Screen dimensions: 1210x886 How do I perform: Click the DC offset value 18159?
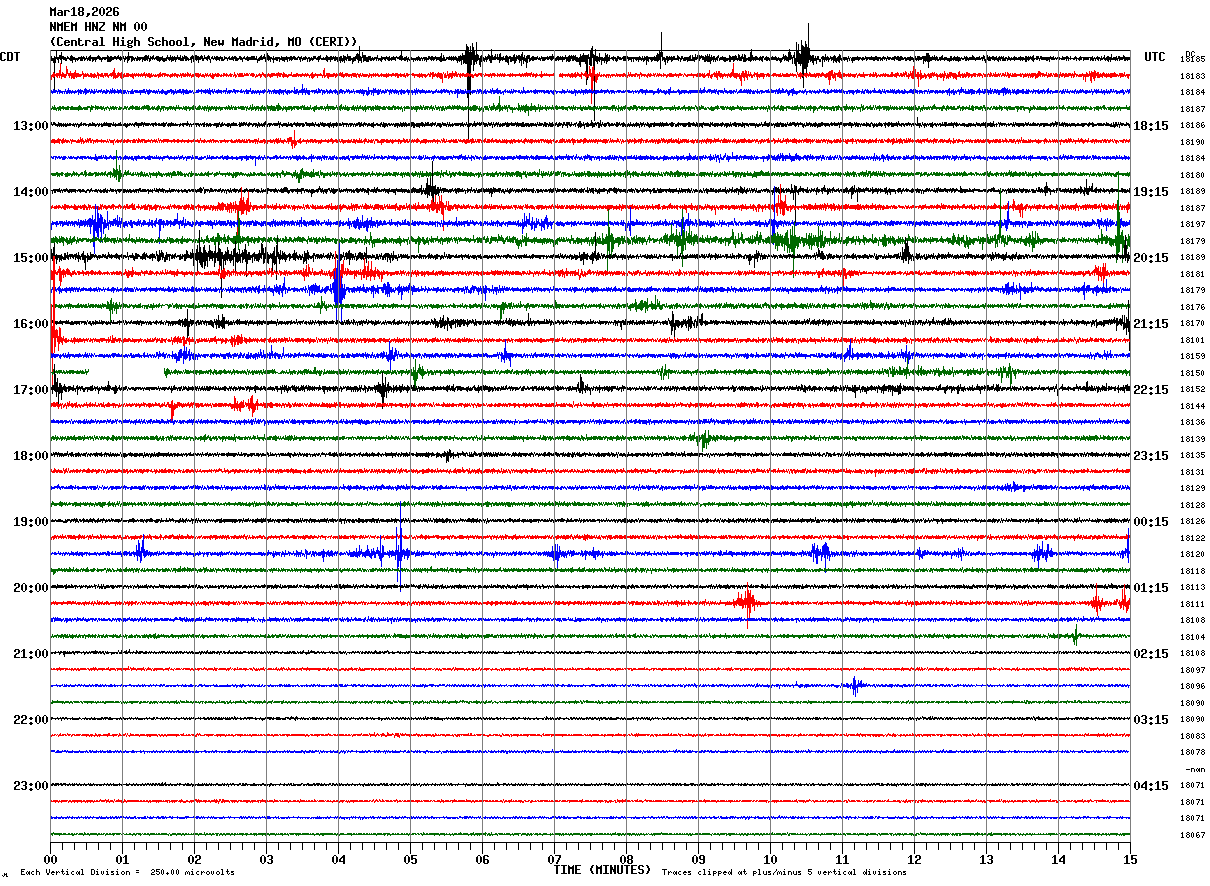tap(1192, 356)
